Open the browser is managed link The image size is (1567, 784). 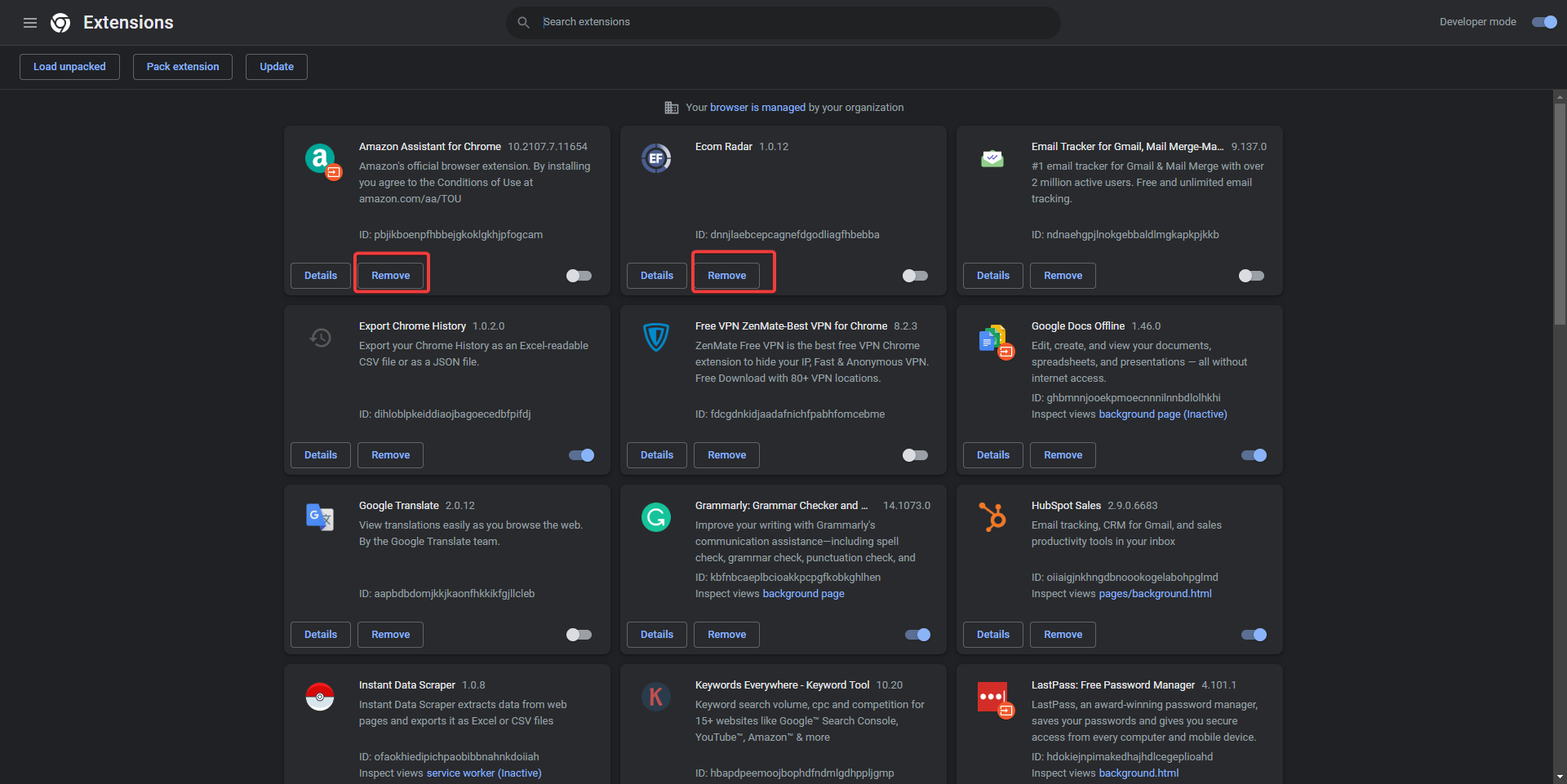[757, 108]
